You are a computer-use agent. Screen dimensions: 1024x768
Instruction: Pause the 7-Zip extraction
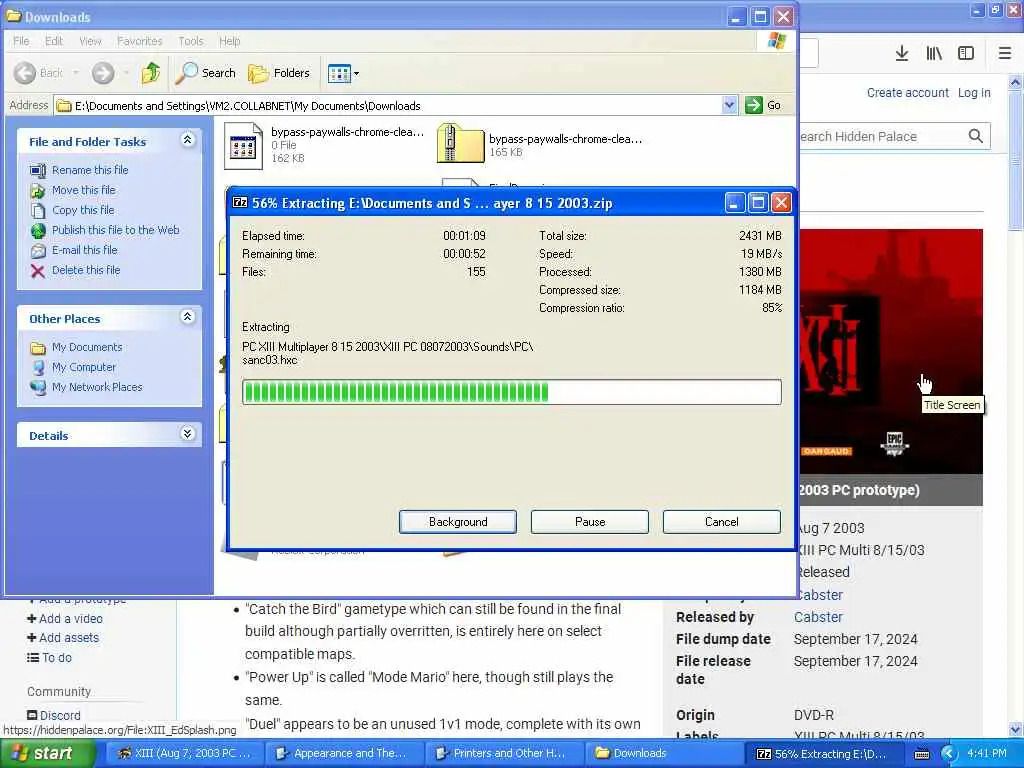[590, 522]
